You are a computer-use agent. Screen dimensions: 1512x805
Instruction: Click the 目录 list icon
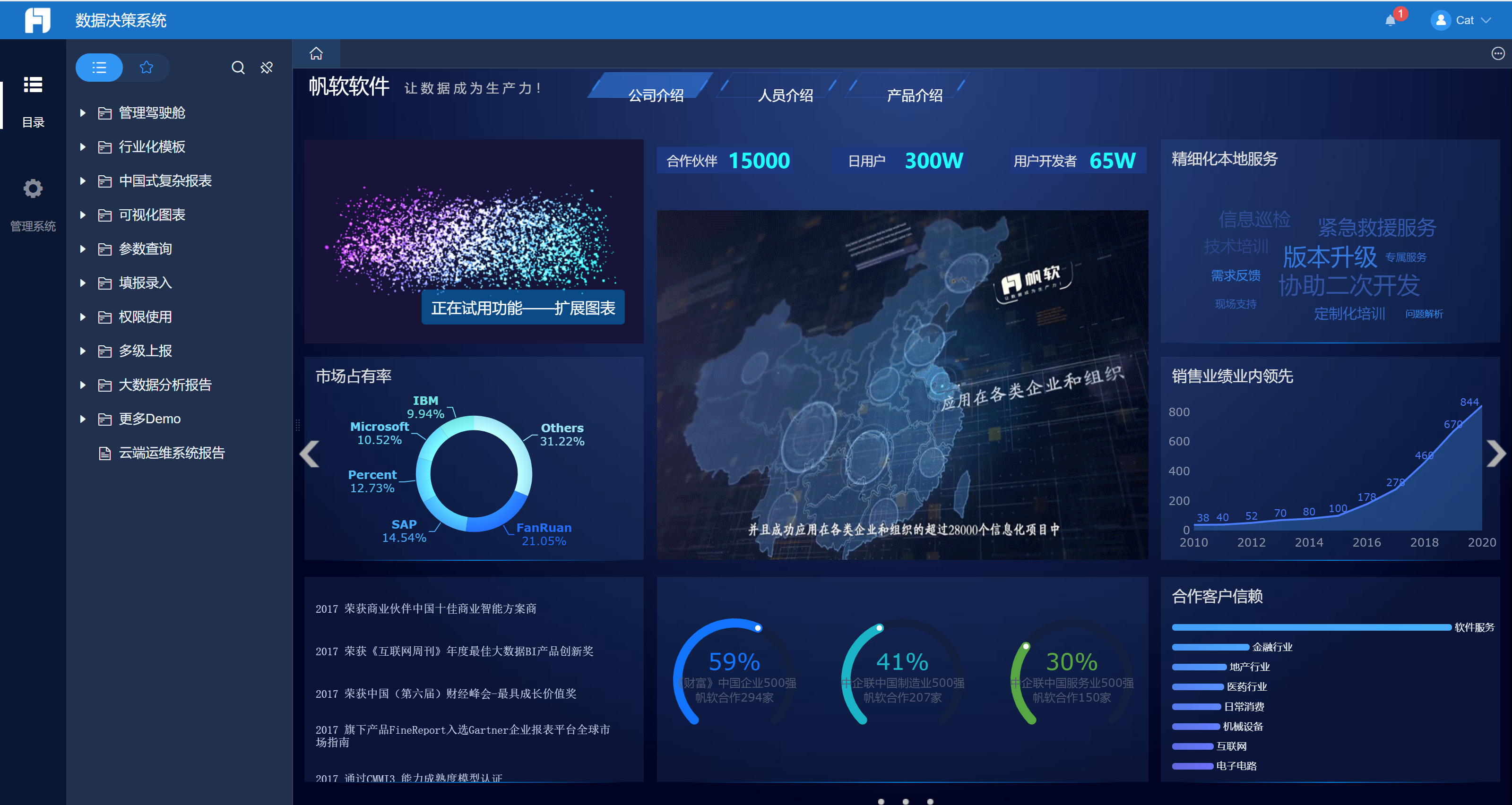(33, 85)
